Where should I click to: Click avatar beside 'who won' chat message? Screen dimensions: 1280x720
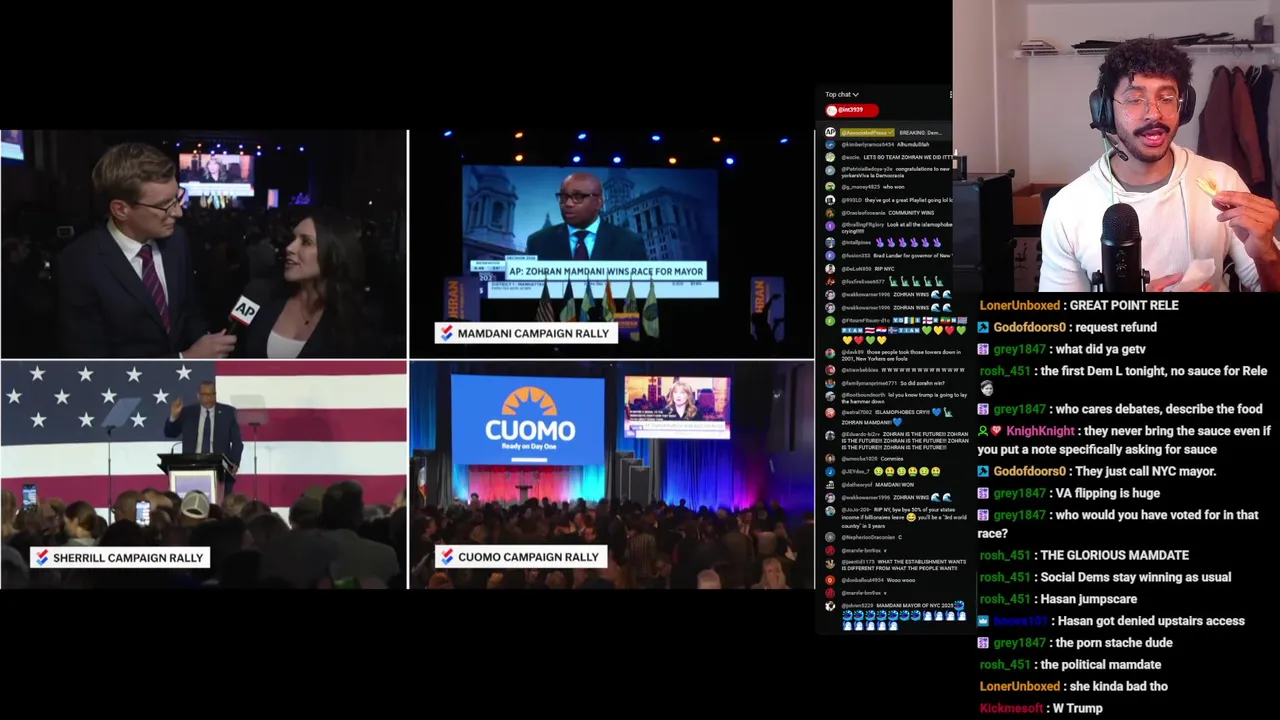pyautogui.click(x=830, y=186)
